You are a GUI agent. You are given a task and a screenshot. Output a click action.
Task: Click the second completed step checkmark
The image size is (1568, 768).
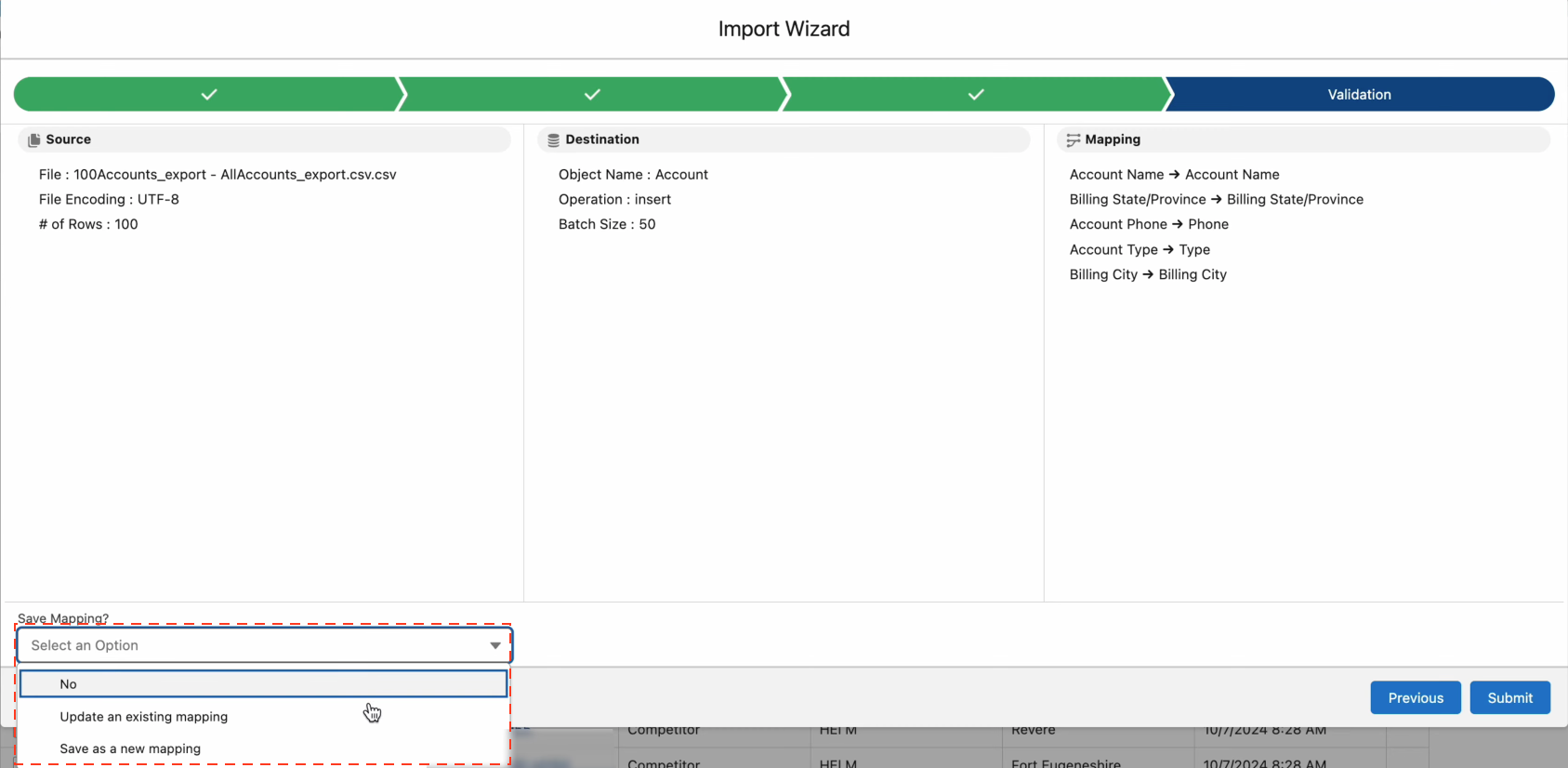[x=592, y=95]
